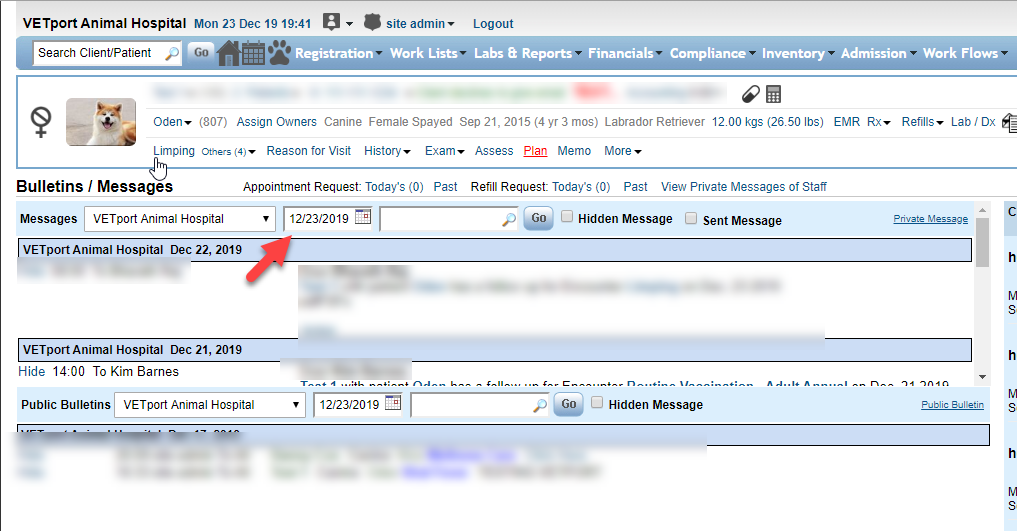Click magnifier in Public Bulletins search field
The height and width of the screenshot is (531, 1017).
pyautogui.click(x=540, y=405)
